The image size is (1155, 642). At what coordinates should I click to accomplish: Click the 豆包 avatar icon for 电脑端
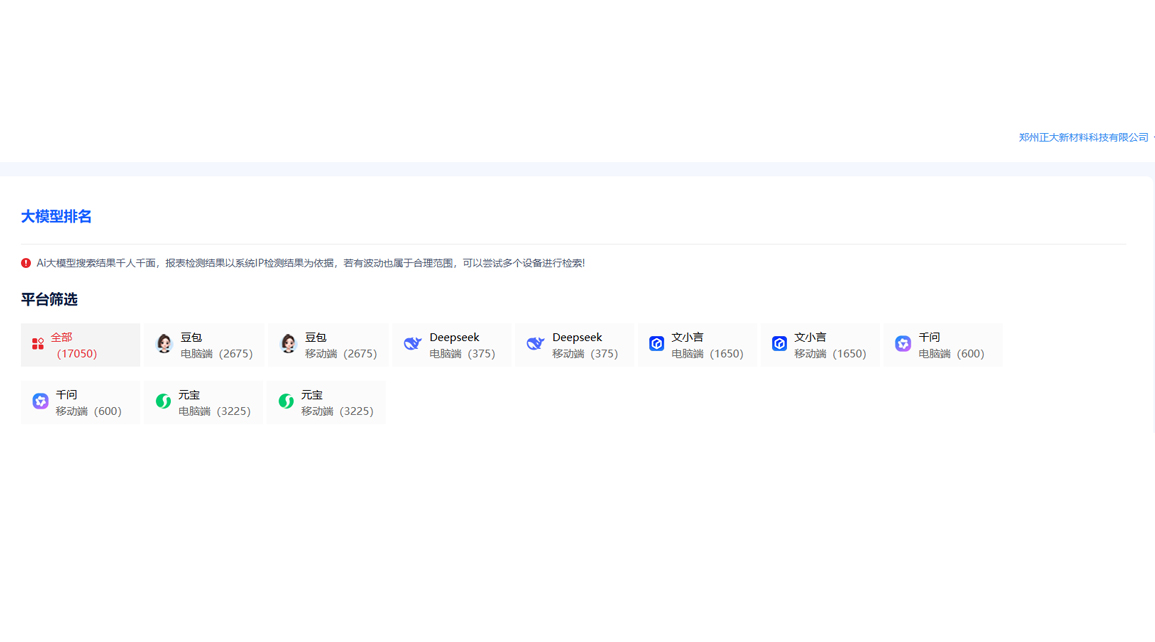click(x=164, y=344)
